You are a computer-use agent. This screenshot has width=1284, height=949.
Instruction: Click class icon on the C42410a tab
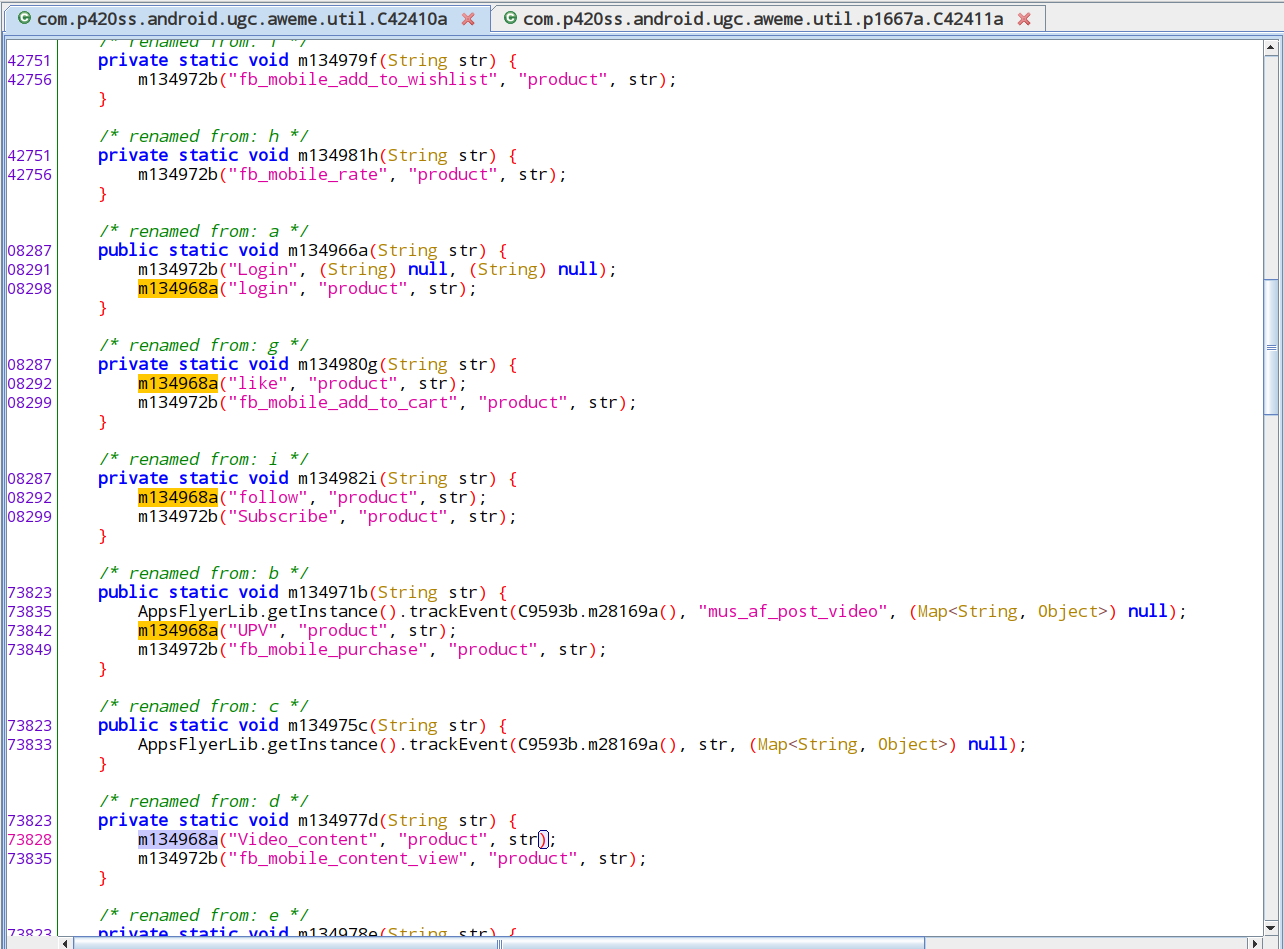click(24, 19)
